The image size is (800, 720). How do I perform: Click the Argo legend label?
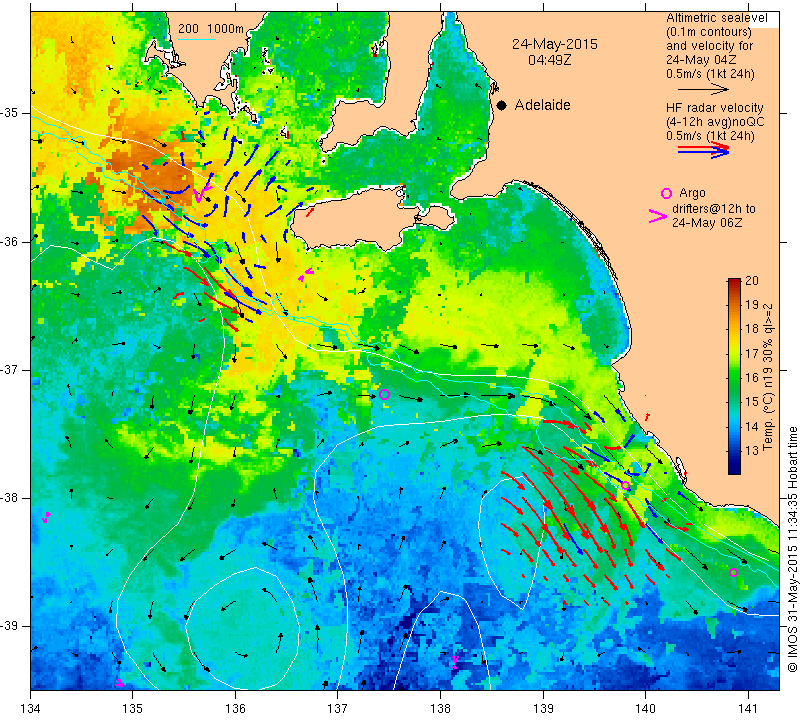click(x=692, y=193)
